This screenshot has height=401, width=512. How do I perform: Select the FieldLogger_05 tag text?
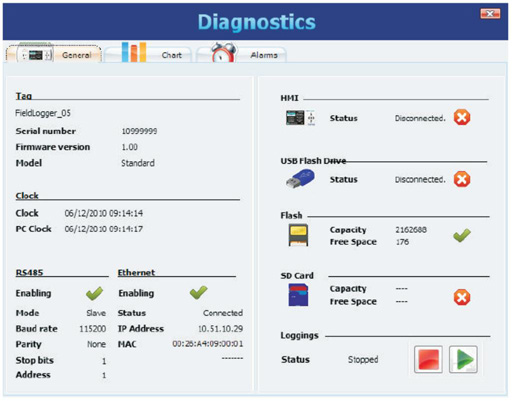click(x=43, y=113)
